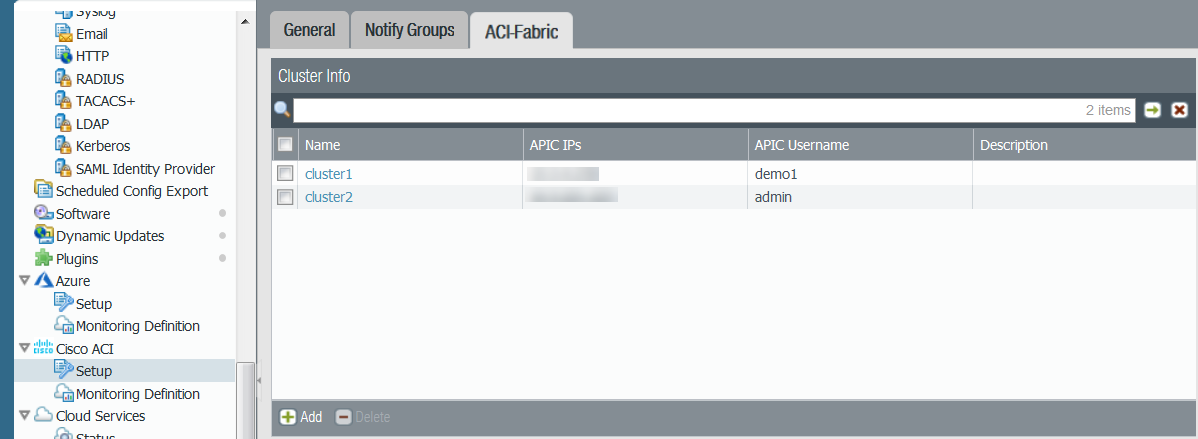The width and height of the screenshot is (1198, 439).
Task: Sort by the APIC Username column header
Action: point(860,144)
